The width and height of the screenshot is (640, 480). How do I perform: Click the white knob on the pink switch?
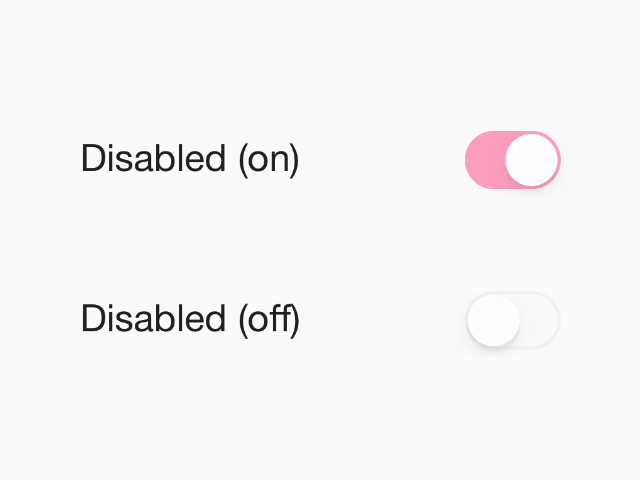(531, 160)
